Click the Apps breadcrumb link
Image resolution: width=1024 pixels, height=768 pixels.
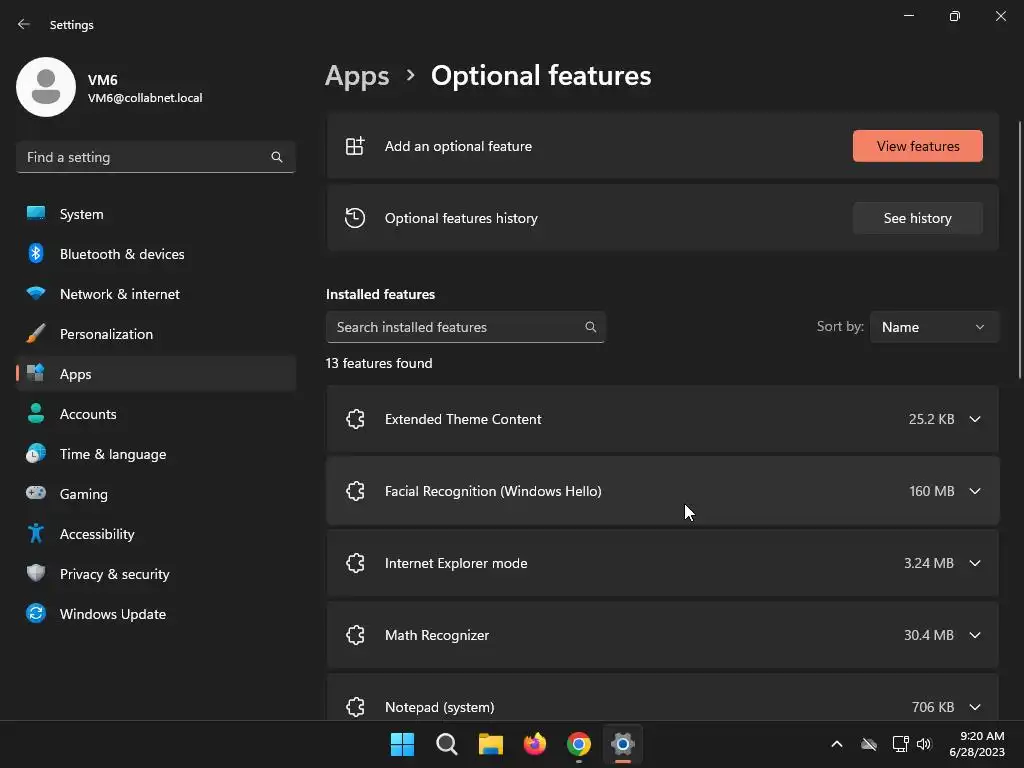[357, 76]
